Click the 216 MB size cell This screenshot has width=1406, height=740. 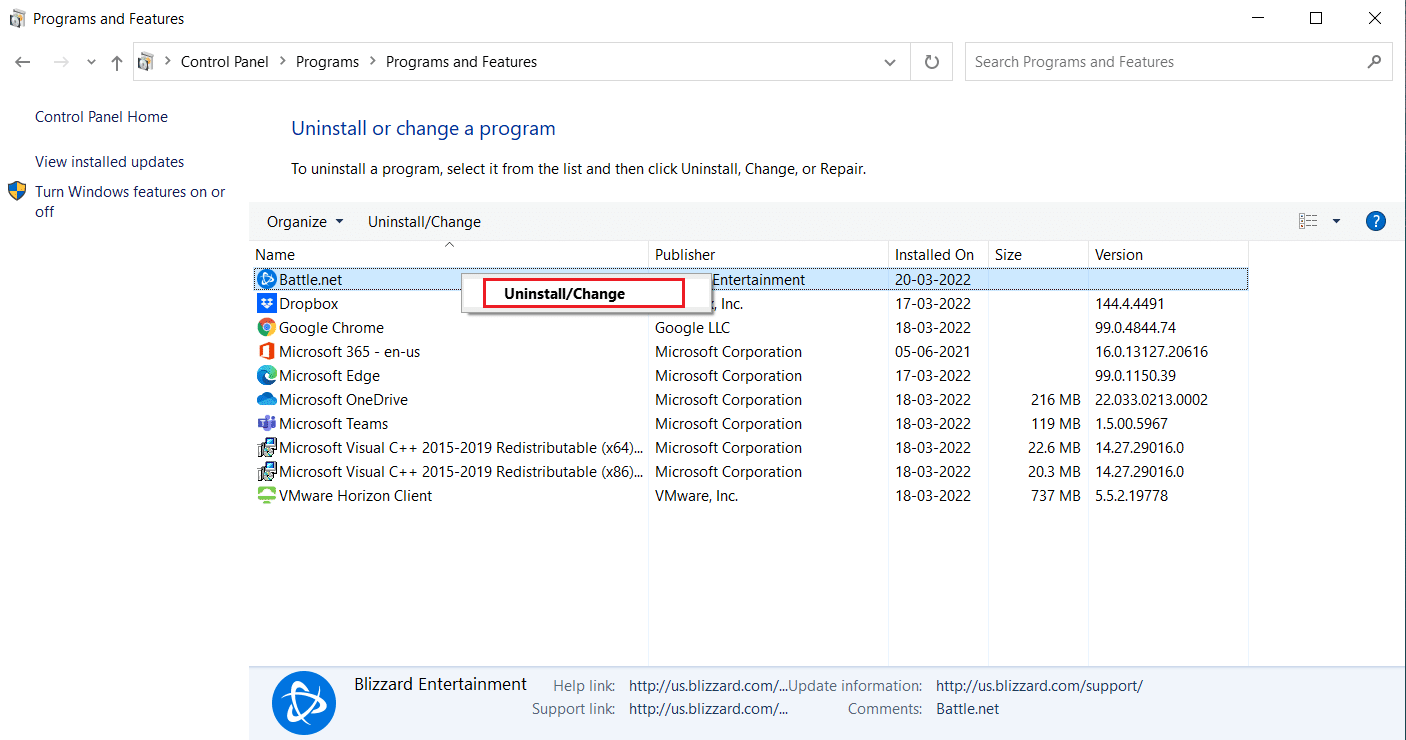[x=1056, y=400]
